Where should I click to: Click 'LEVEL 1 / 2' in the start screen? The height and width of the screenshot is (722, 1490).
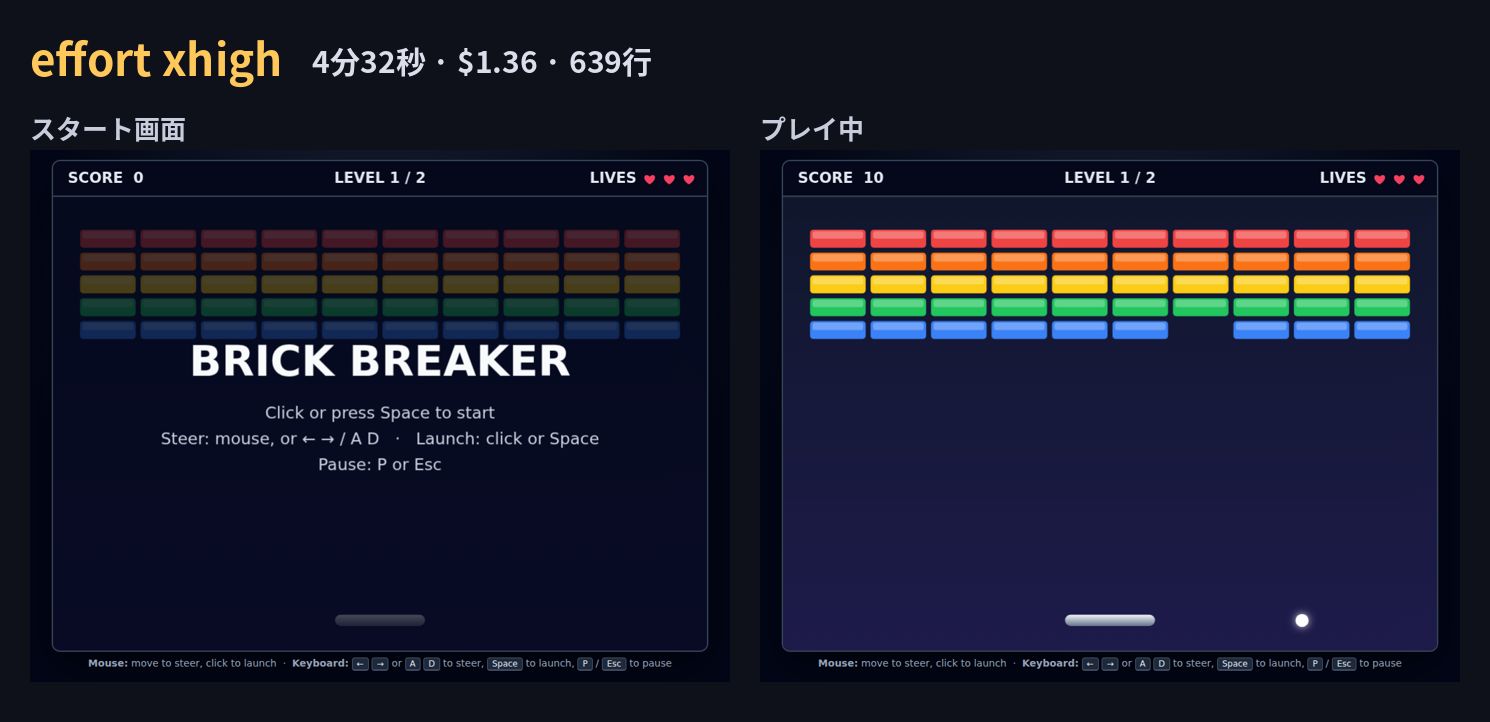point(380,178)
